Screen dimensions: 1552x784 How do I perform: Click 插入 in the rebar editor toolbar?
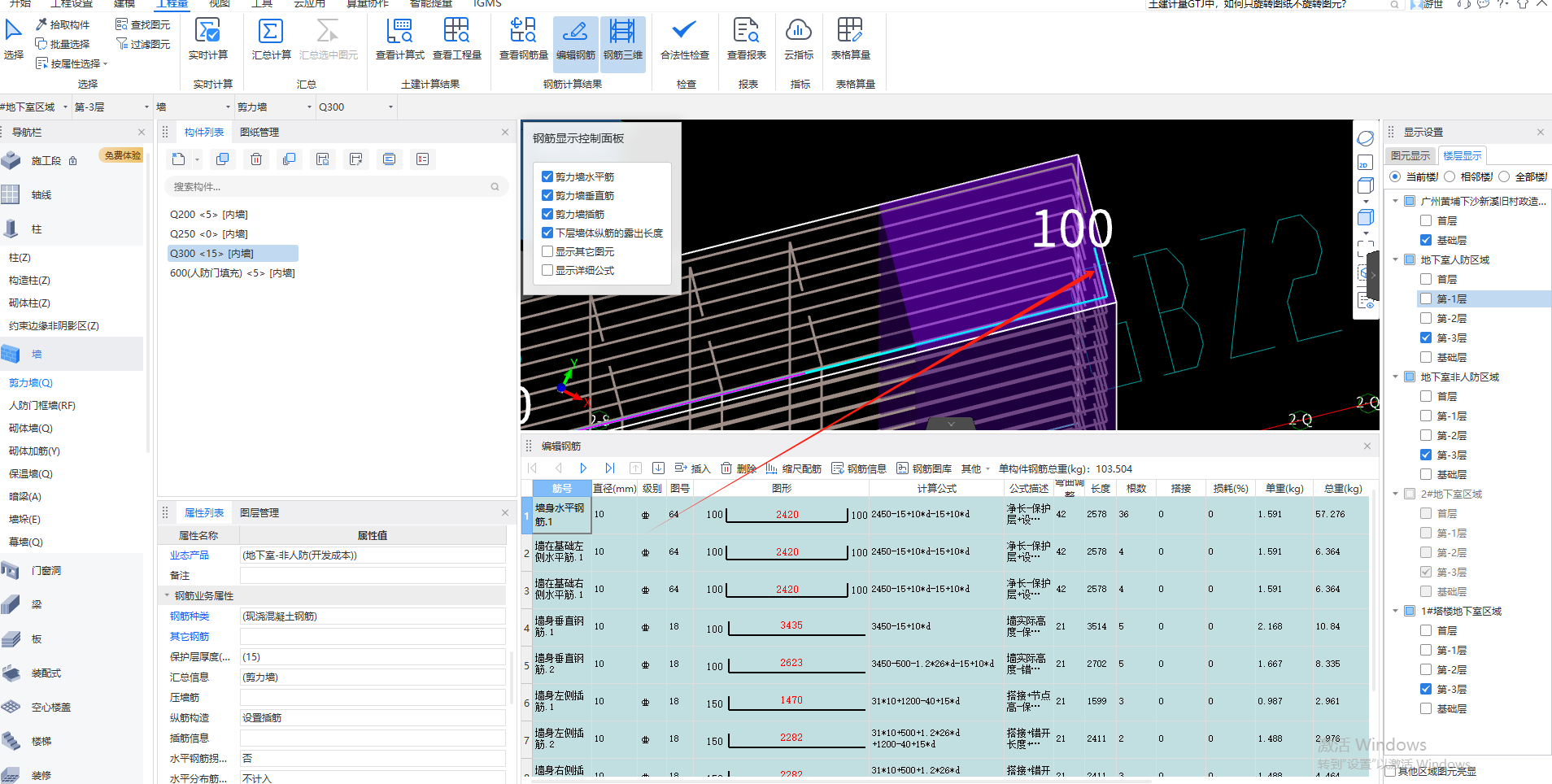[692, 468]
